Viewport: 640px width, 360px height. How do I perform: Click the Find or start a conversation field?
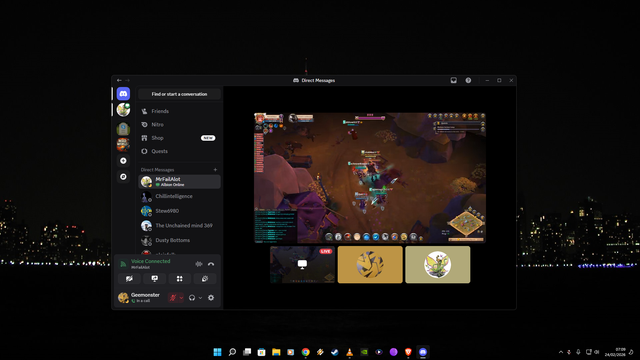[x=179, y=94]
